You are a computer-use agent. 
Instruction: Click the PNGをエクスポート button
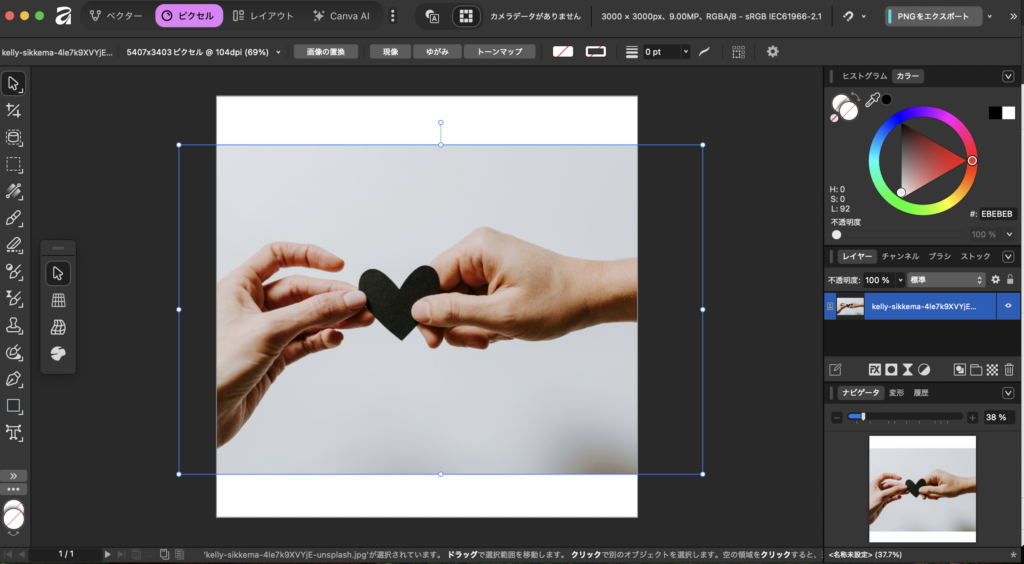pyautogui.click(x=934, y=16)
